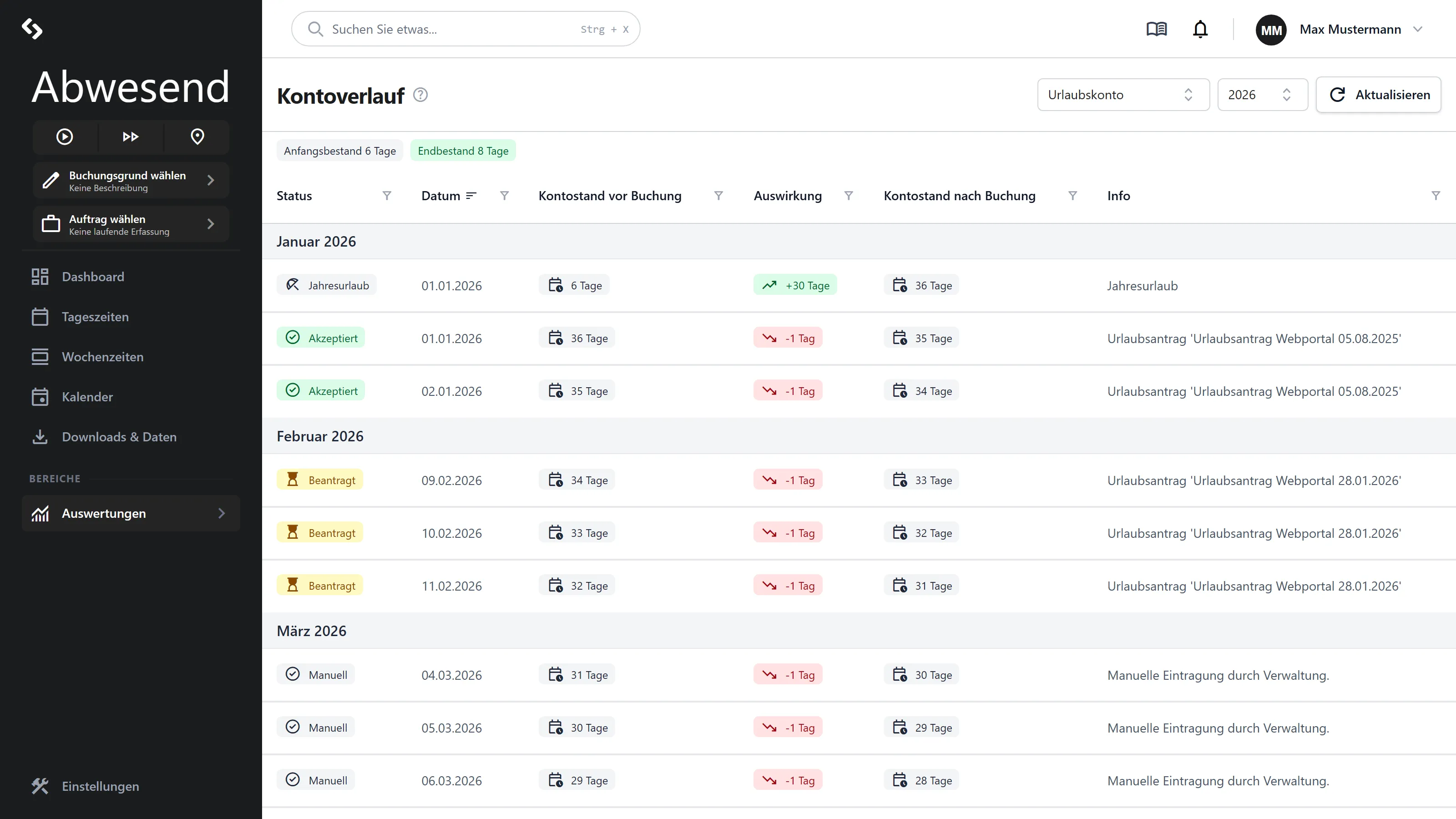Start time tracking with play icon
Screen dimensions: 1456x819
point(65,137)
